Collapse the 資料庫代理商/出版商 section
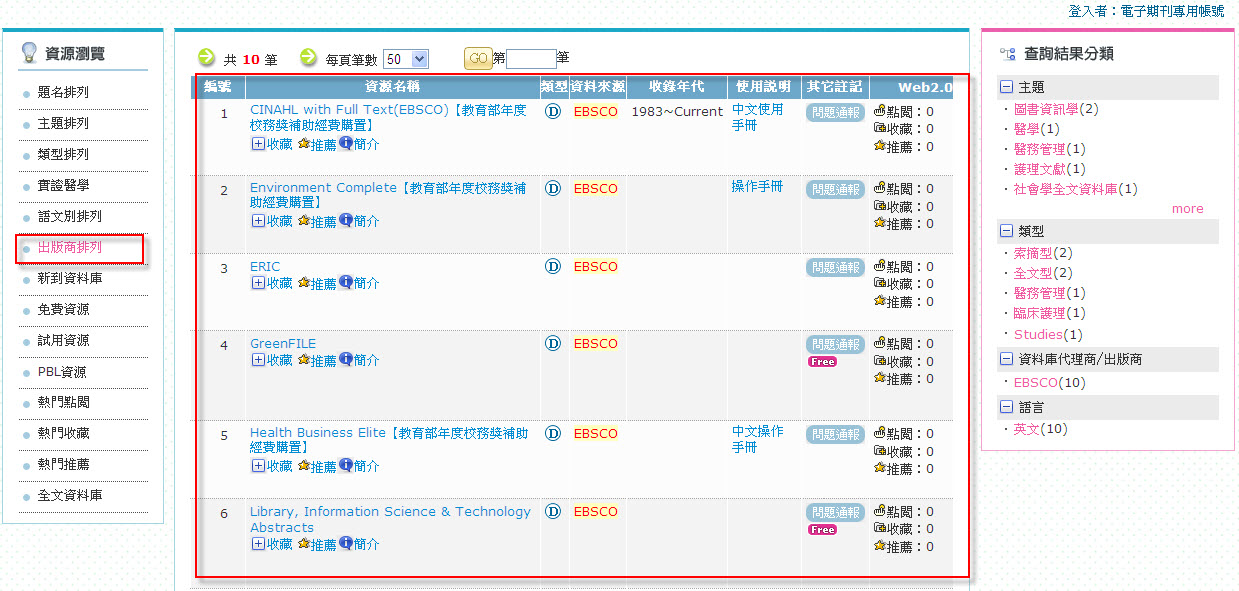1239x591 pixels. tap(1007, 358)
